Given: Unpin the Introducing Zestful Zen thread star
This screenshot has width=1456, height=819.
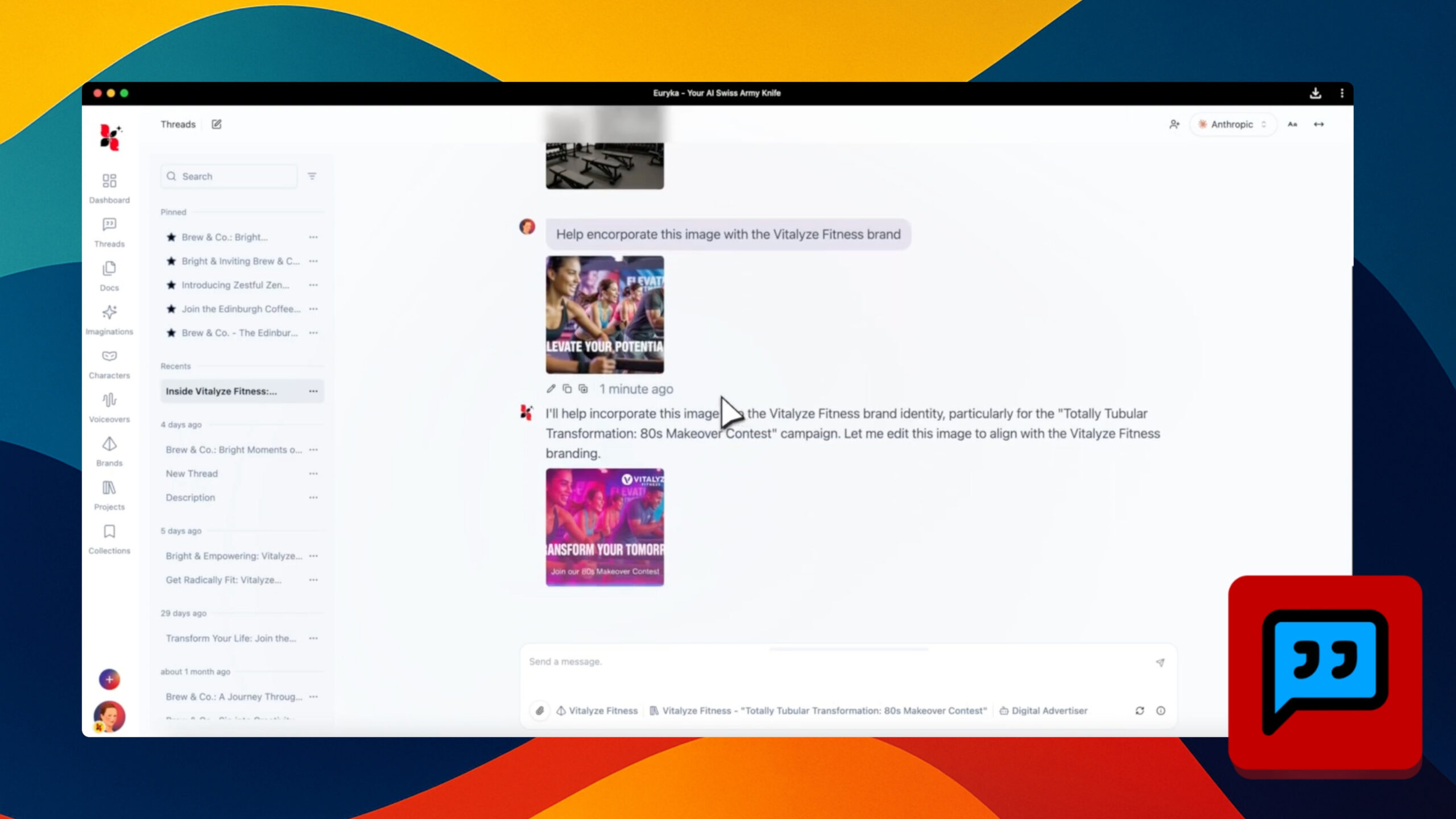Looking at the screenshot, I should (x=171, y=285).
